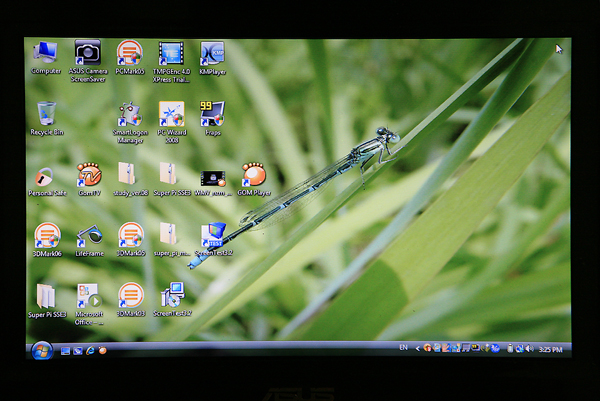600x401 pixels.
Task: Select the study_ver08 zip folder
Action: 130,179
